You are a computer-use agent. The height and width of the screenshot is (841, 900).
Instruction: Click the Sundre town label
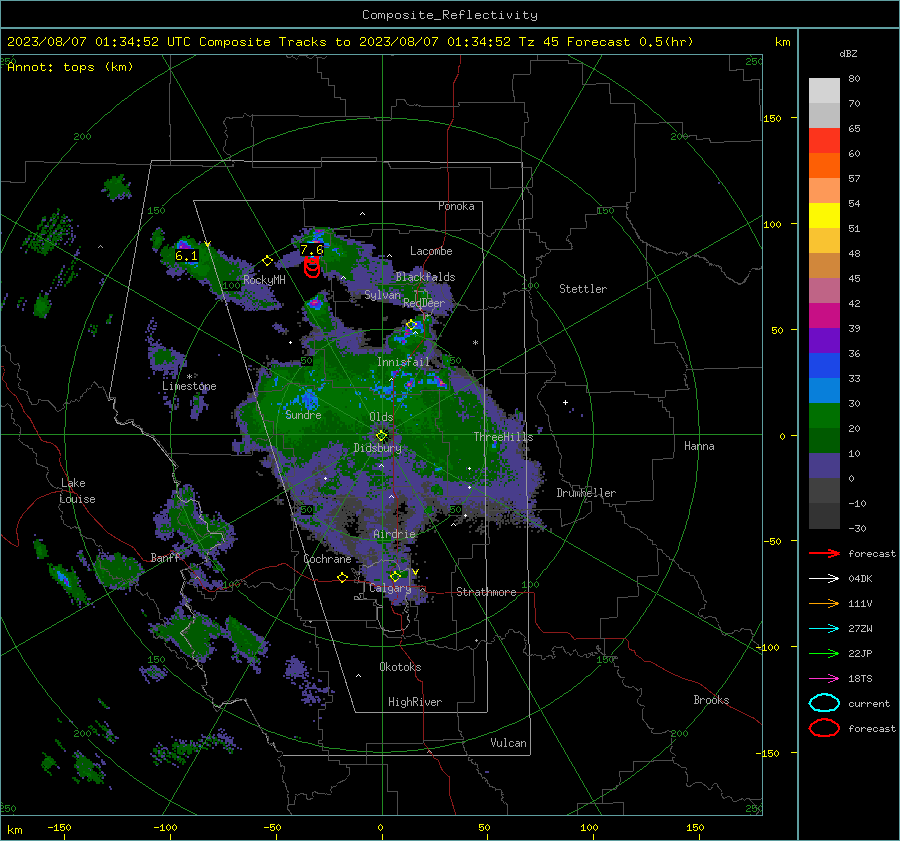pyautogui.click(x=303, y=414)
